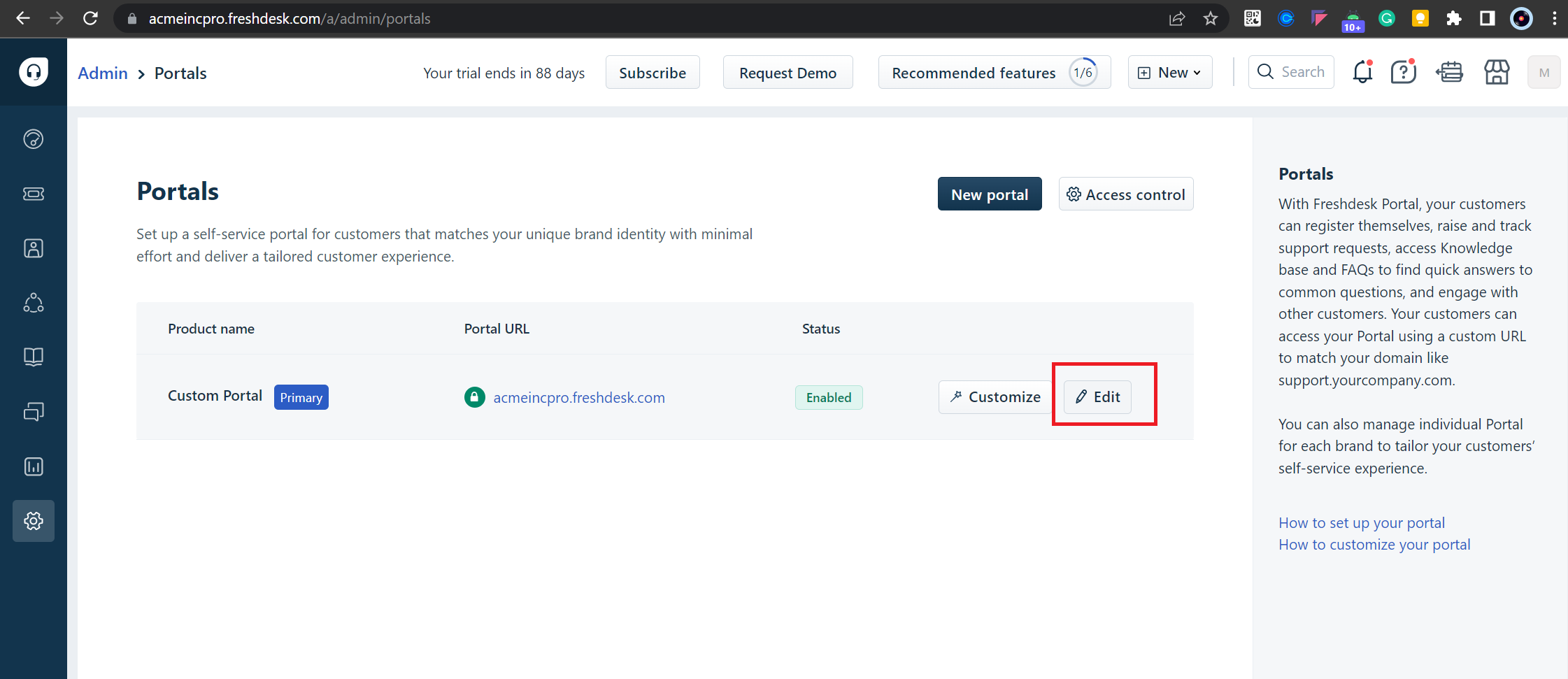Click the Admin breadcrumb link

103,73
